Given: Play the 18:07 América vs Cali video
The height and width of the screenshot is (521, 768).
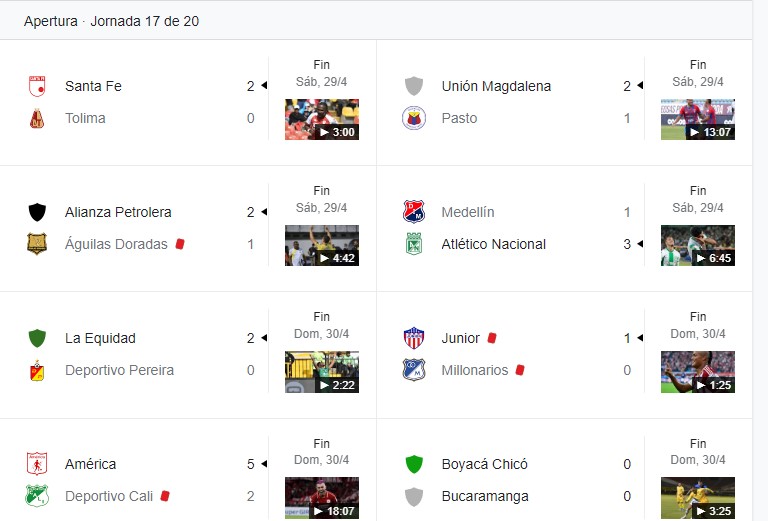Looking at the screenshot, I should (x=322, y=498).
